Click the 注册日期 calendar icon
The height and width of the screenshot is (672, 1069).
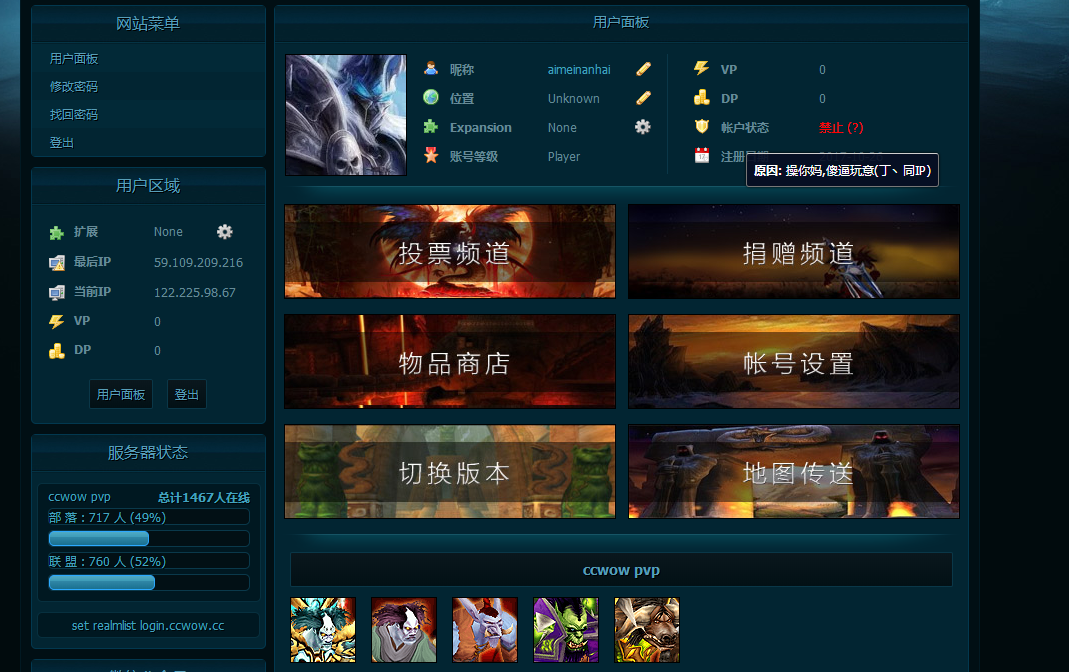coord(703,156)
